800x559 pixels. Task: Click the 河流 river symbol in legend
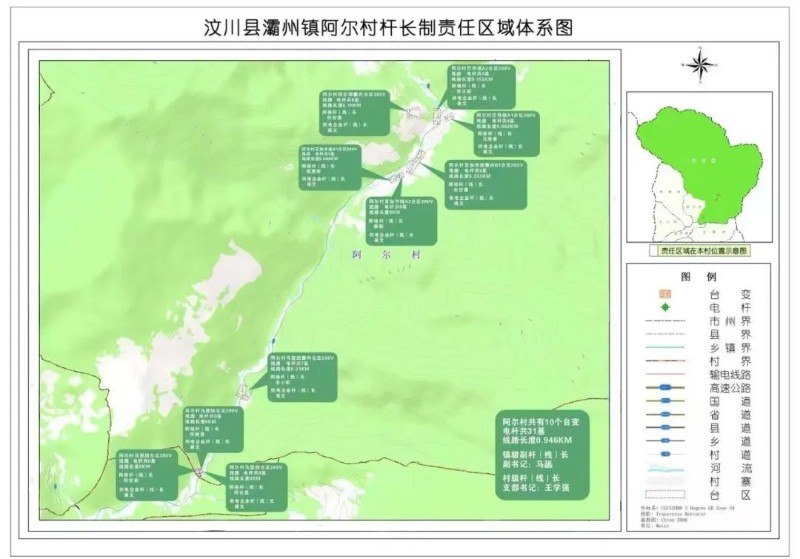665,468
